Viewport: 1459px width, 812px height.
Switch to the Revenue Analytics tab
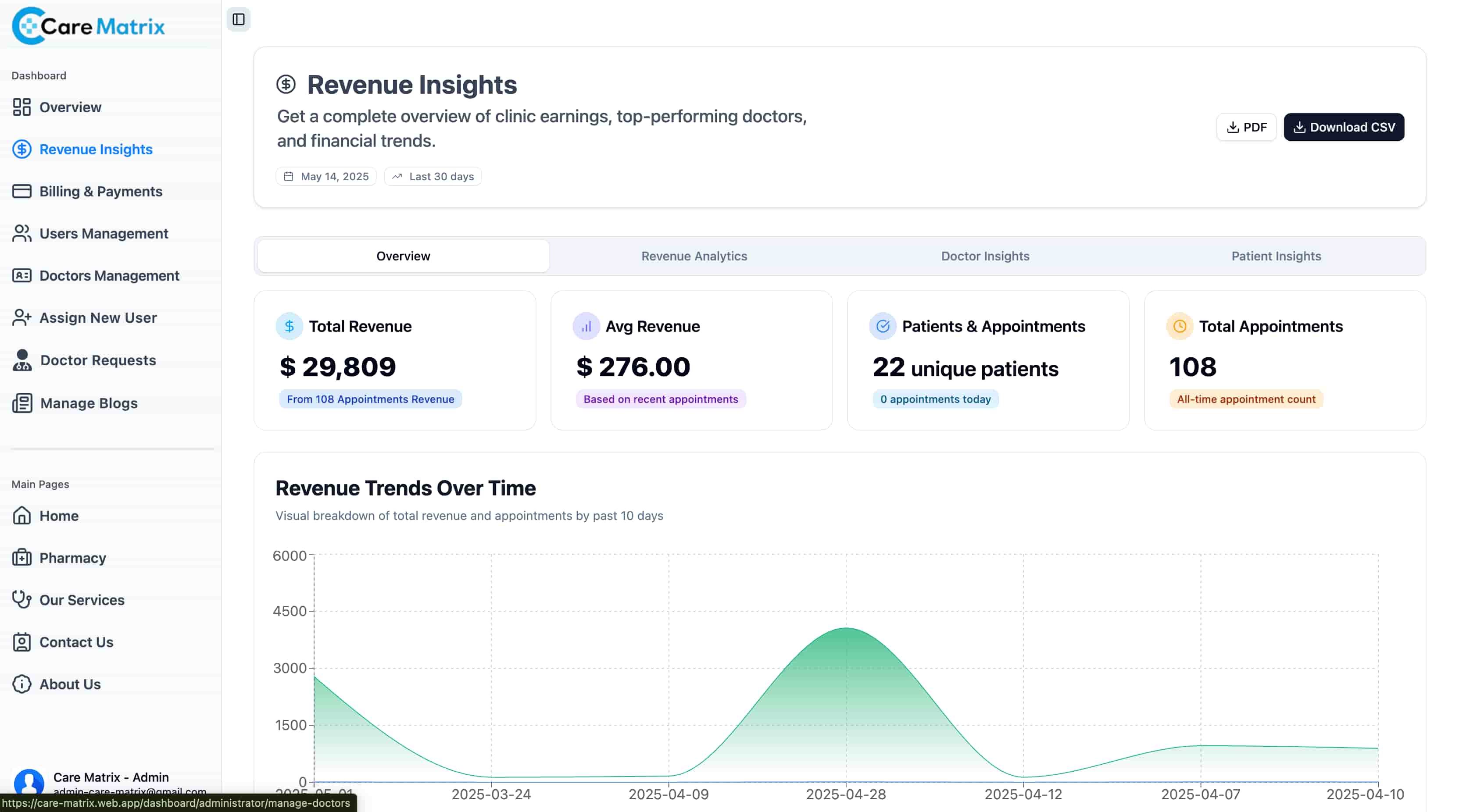coord(694,256)
